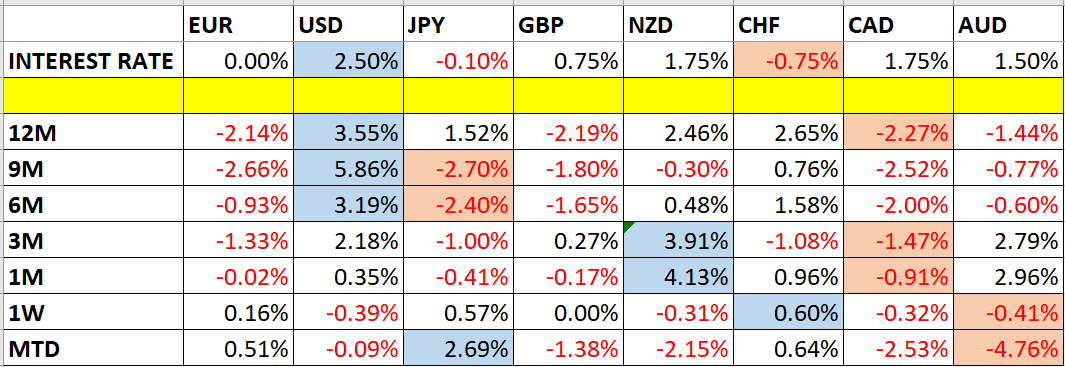Select the JPY MTD cell 2.69%
Screen dimensions: 1065x367
click(458, 349)
